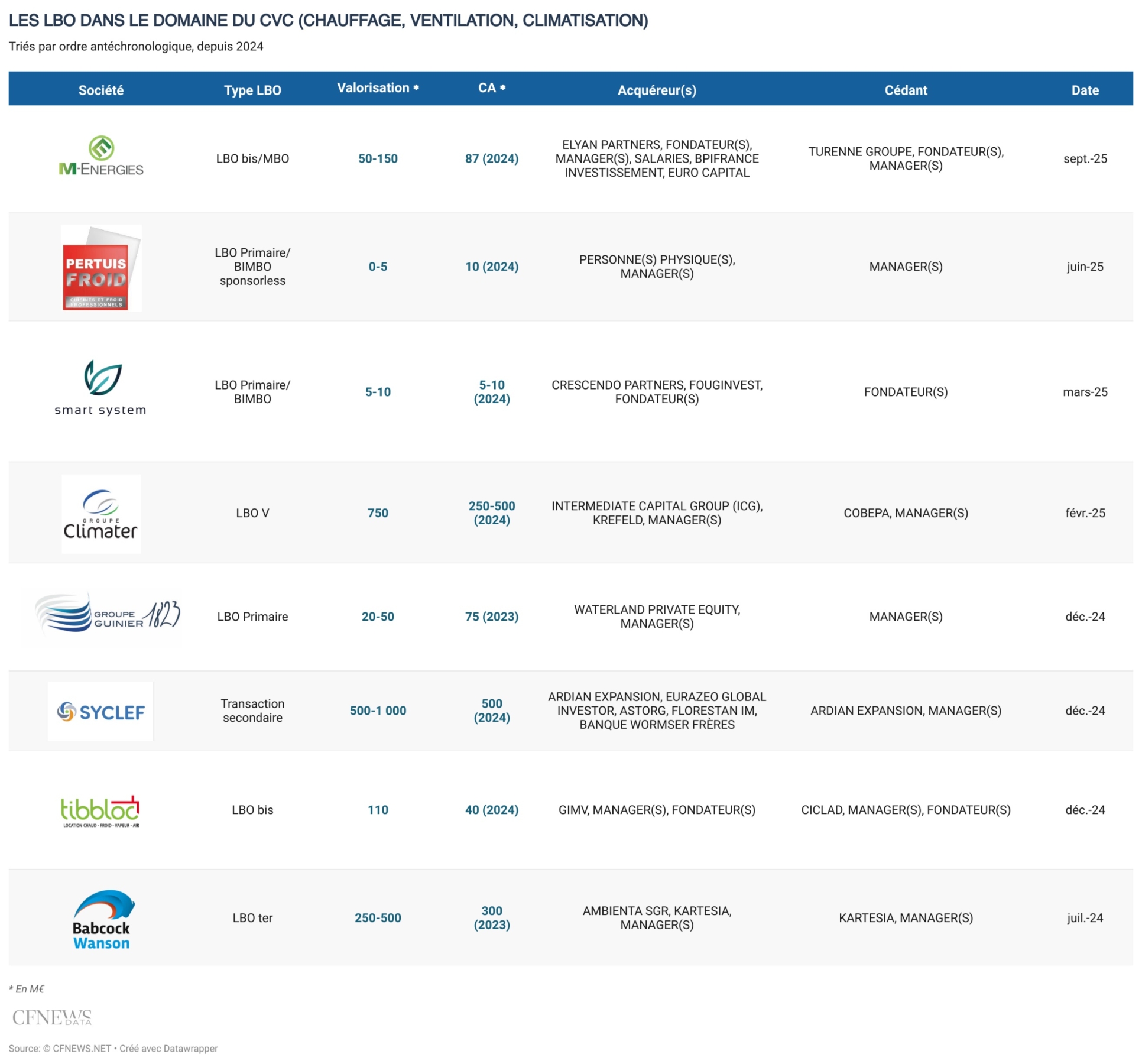Image resolution: width=1142 pixels, height=1064 pixels.
Task: Click the Babcock Wanson logo
Action: point(103,919)
